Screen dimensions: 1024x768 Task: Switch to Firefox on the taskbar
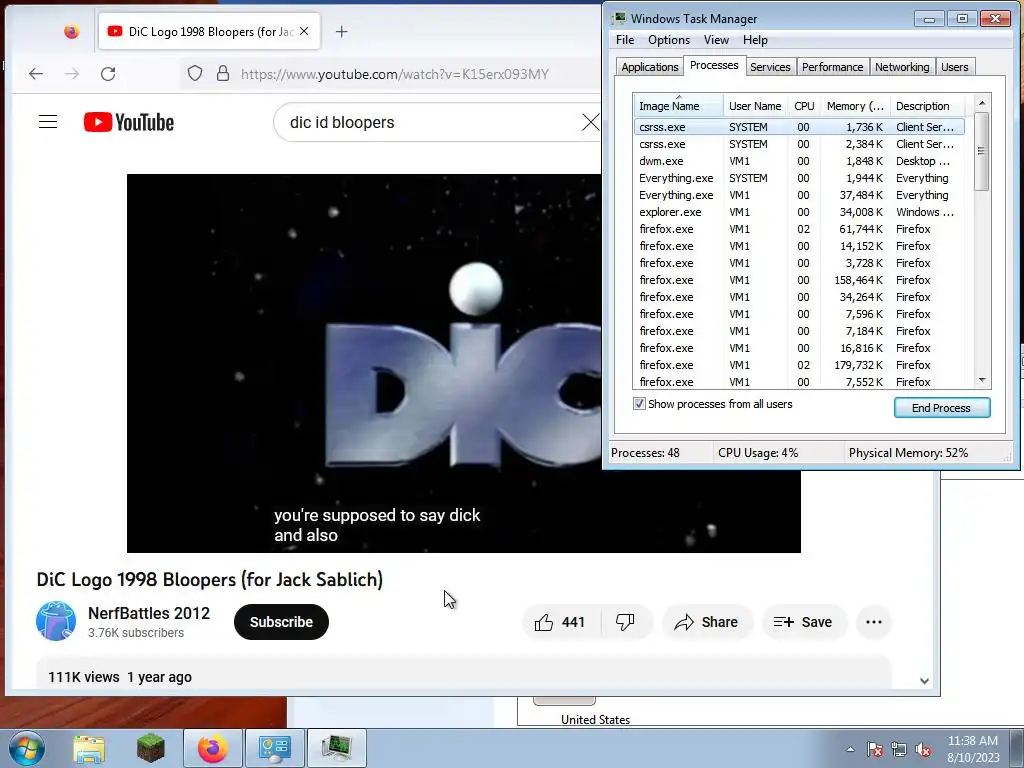(x=213, y=748)
